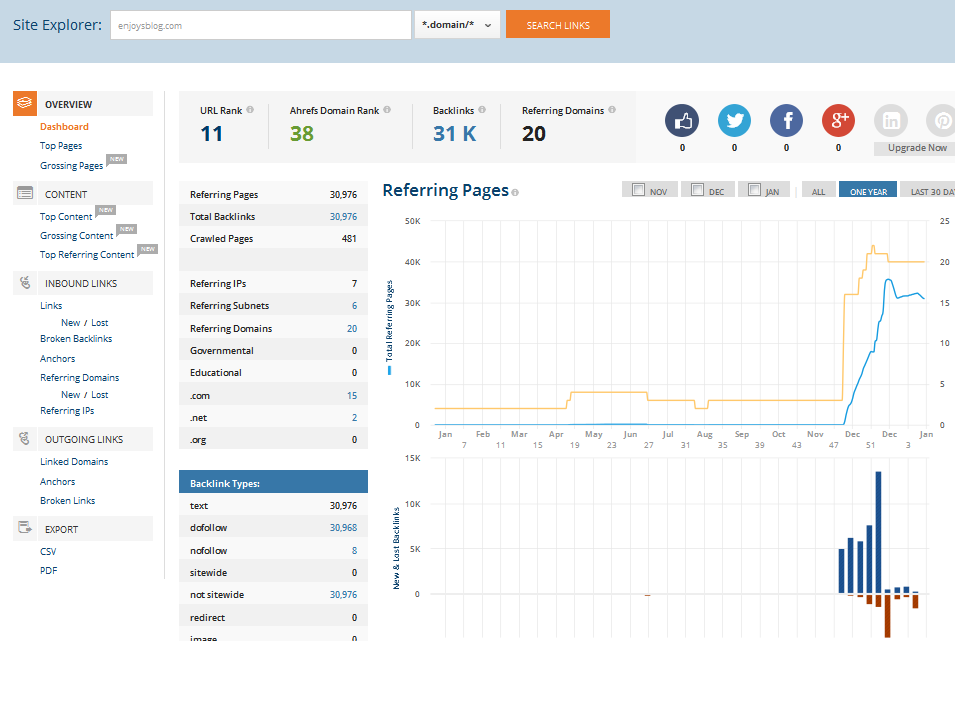Click the NEW badge next to Top Content
Image resolution: width=962 pixels, height=718 pixels.
[106, 210]
